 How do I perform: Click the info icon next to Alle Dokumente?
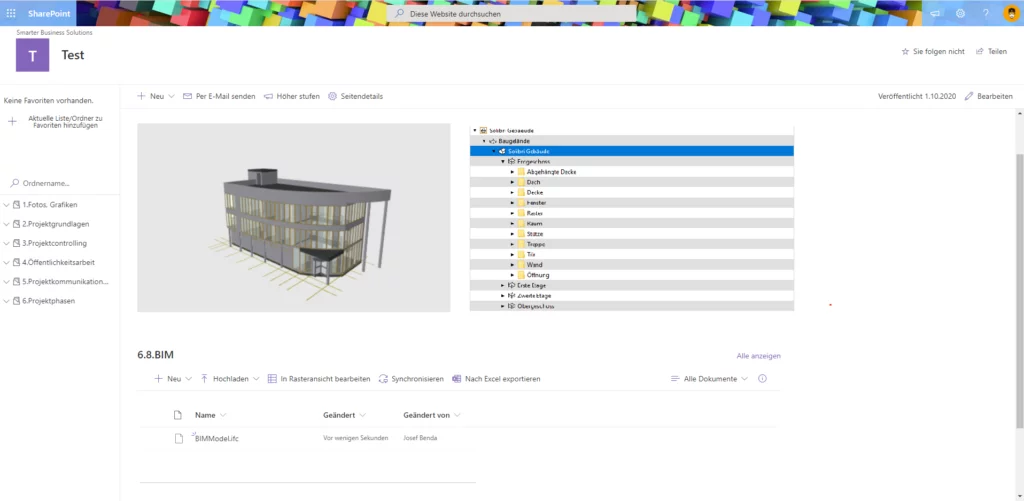[761, 379]
